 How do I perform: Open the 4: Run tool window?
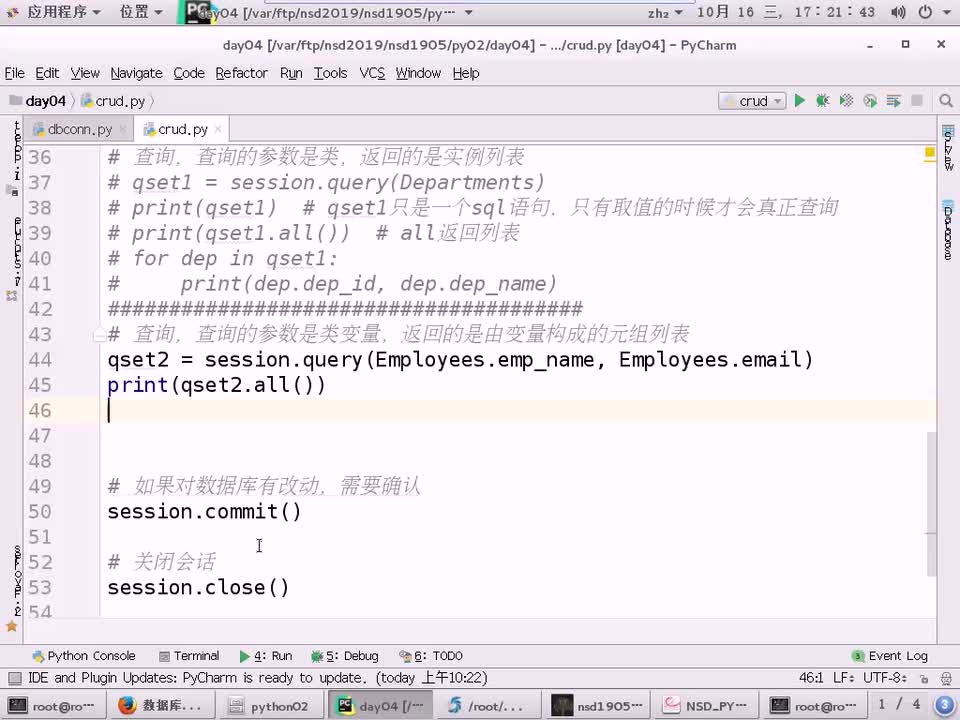click(266, 656)
